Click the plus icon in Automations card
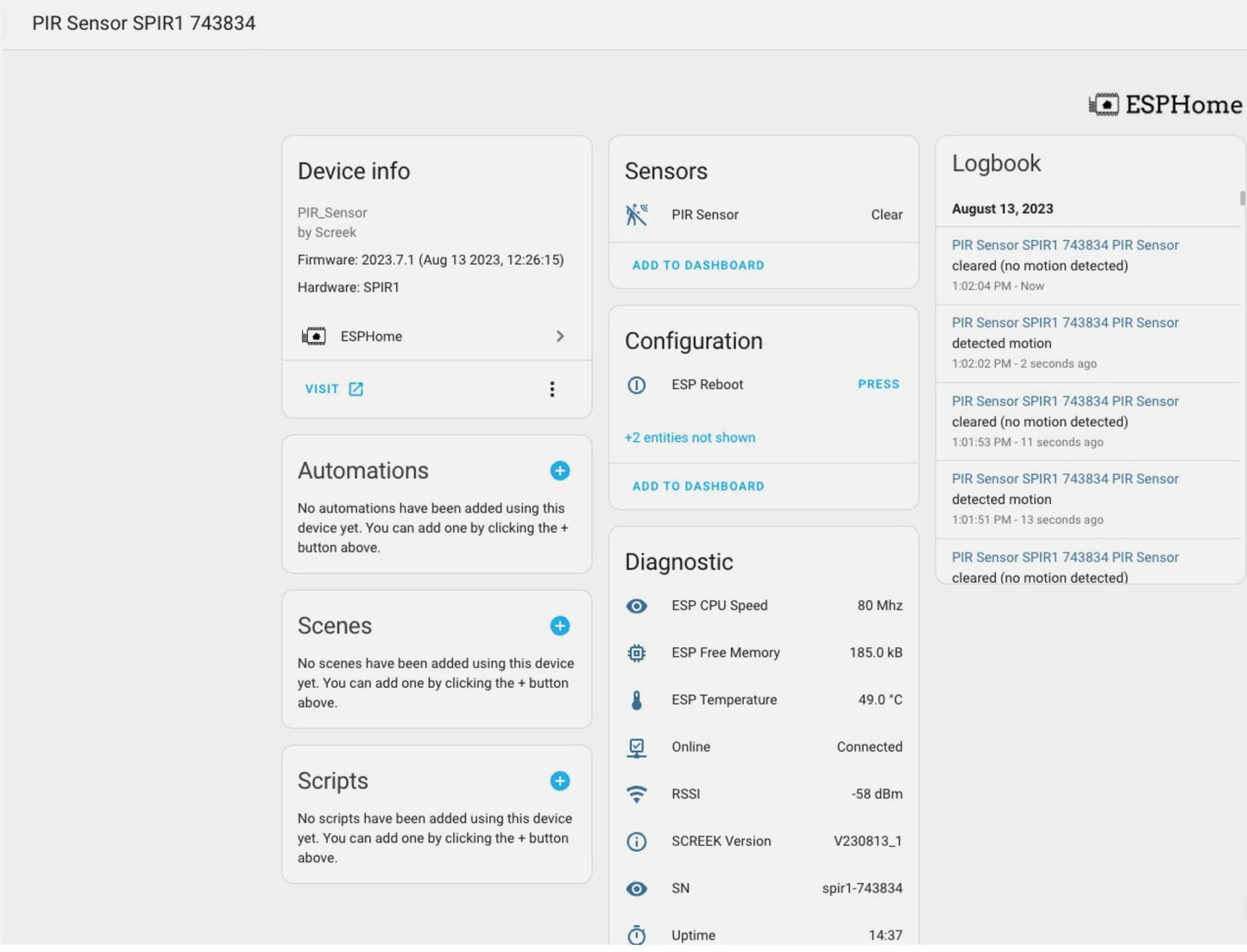 (559, 470)
